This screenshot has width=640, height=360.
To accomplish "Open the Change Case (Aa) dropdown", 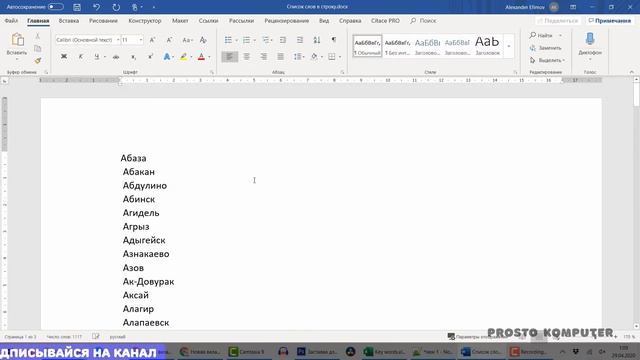I will tap(187, 40).
